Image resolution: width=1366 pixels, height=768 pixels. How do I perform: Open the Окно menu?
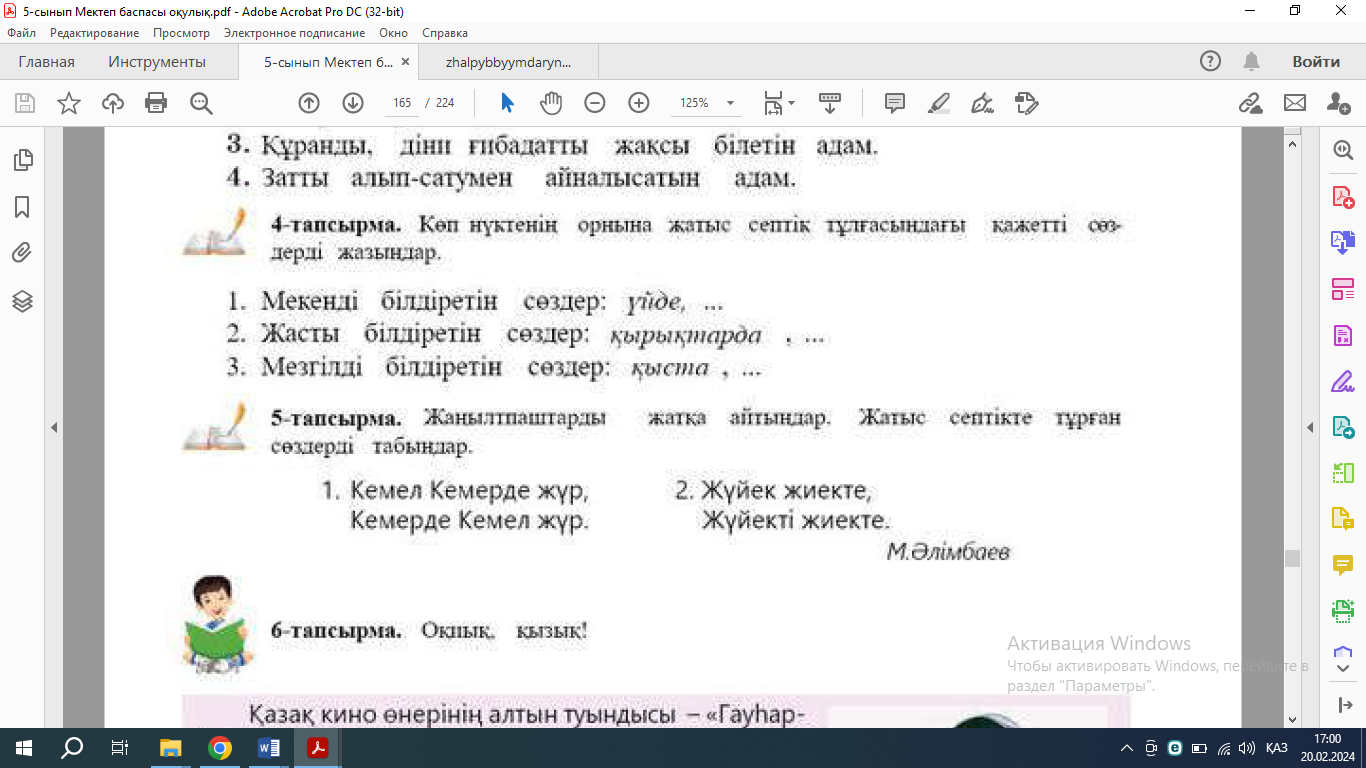394,33
